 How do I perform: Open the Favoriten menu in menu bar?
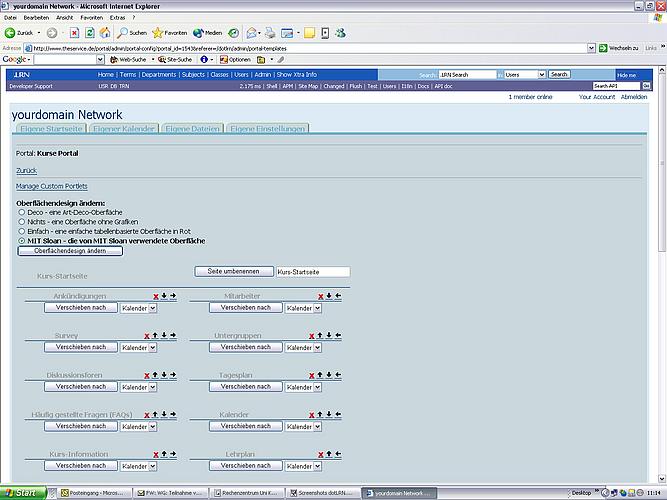click(91, 18)
